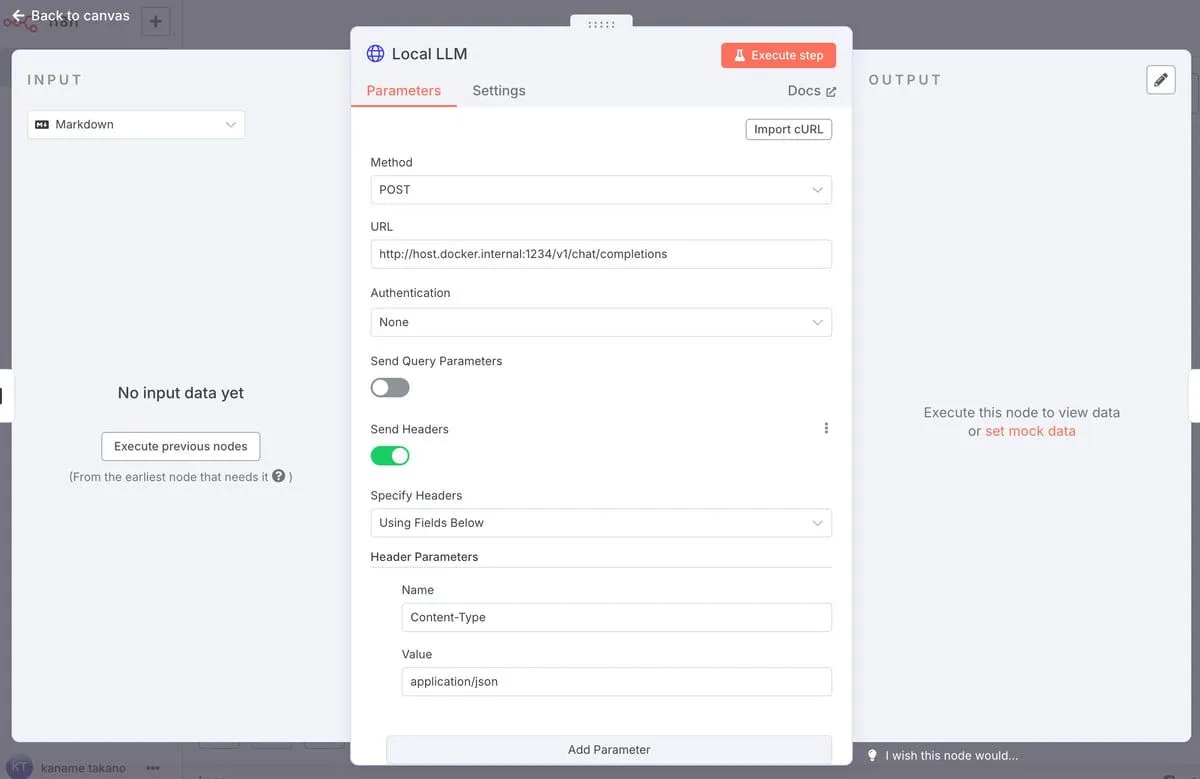
Task: Click the Local LLM globe icon
Action: point(375,54)
